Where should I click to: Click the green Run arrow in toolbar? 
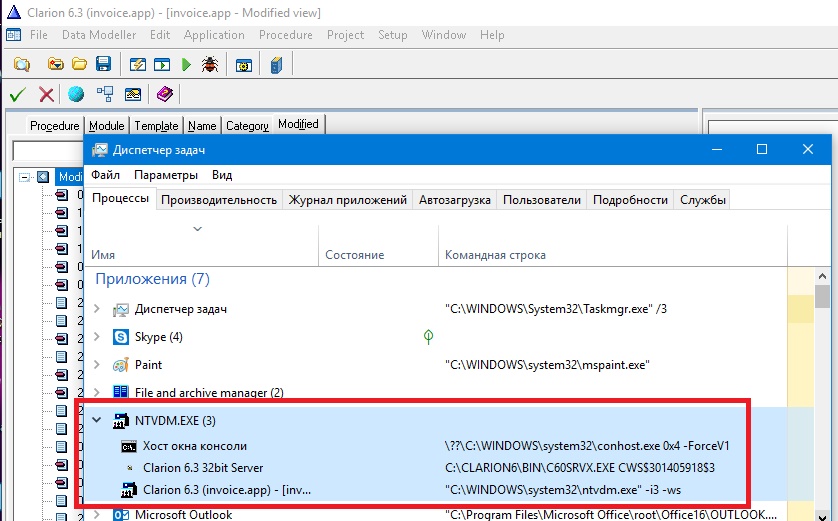click(x=186, y=65)
